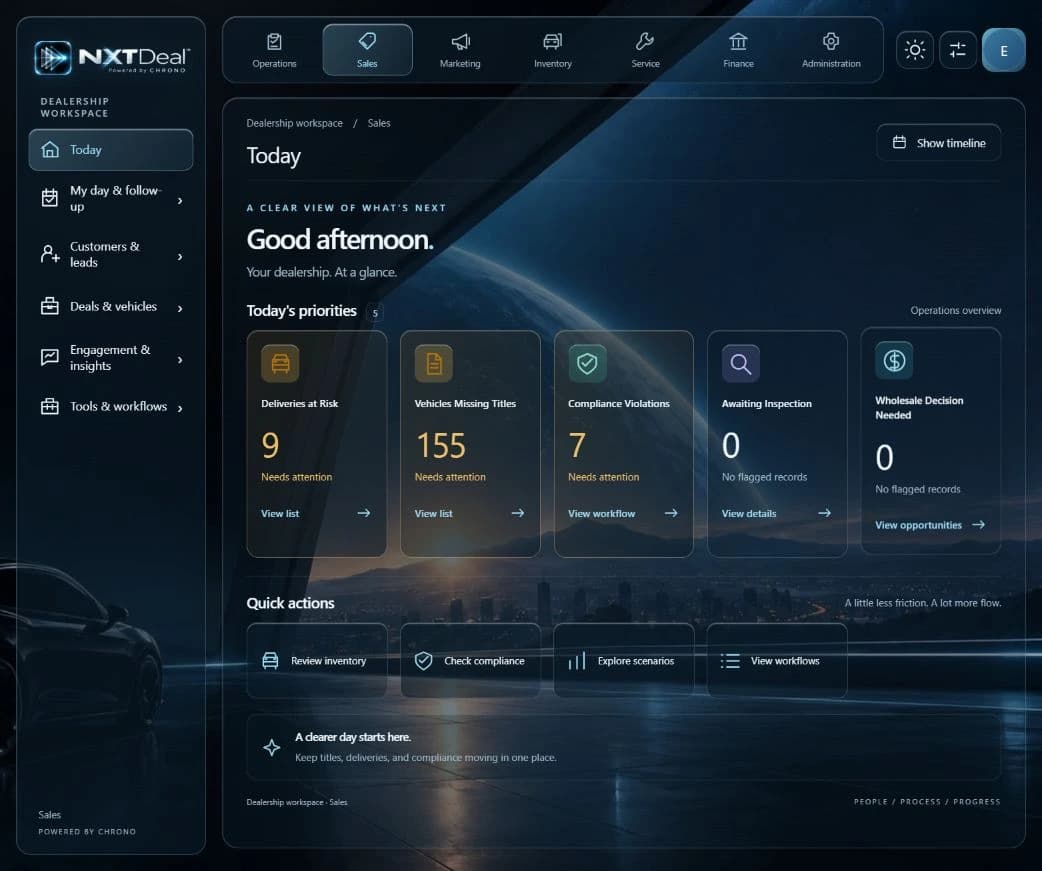
Task: Click the arrow on Awaiting Inspection card
Action: tap(825, 513)
